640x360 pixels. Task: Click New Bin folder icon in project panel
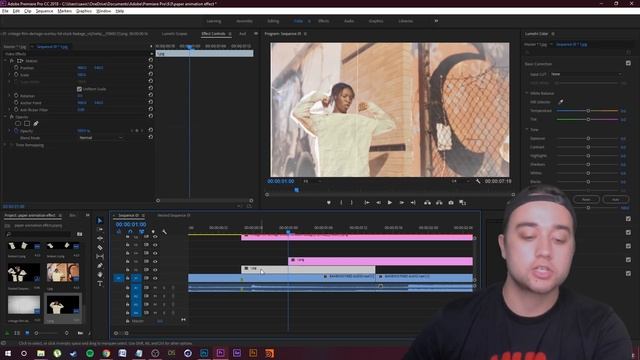80,333
